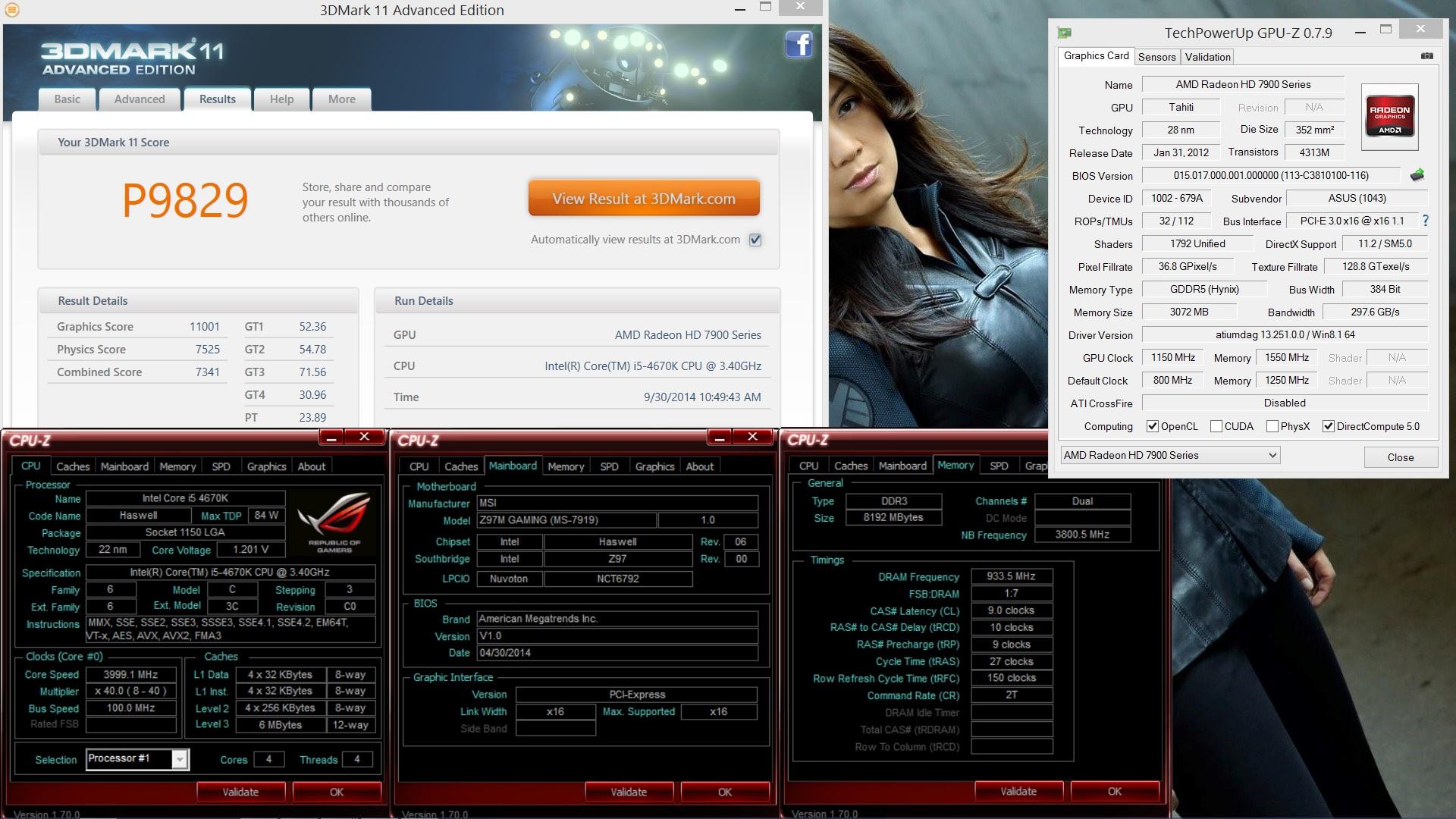Toggle the DirectCompute 5.0 checkbox
Viewport: 1456px width, 819px height.
tap(1329, 426)
